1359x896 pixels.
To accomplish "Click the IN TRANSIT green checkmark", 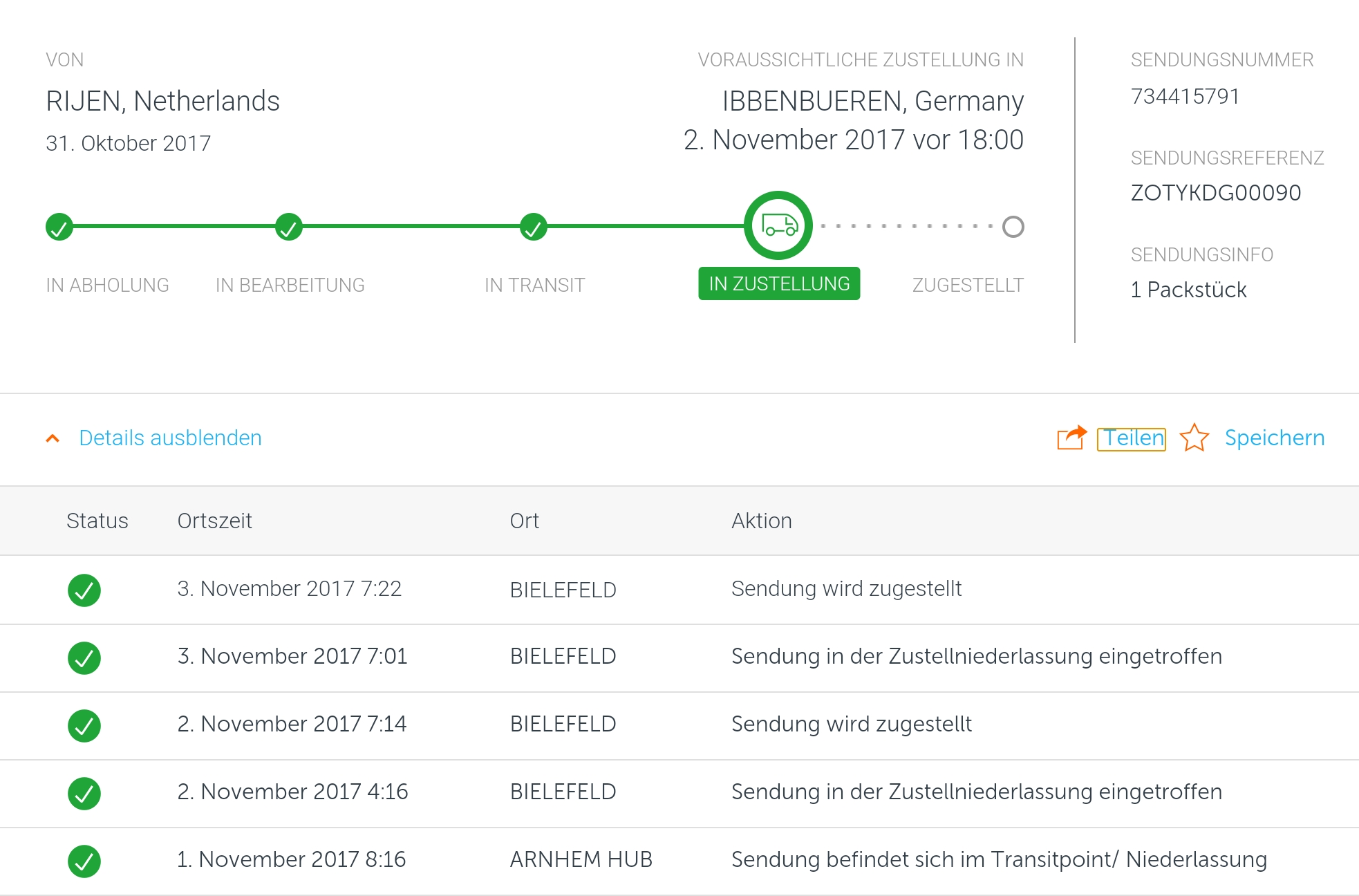I will point(534,227).
